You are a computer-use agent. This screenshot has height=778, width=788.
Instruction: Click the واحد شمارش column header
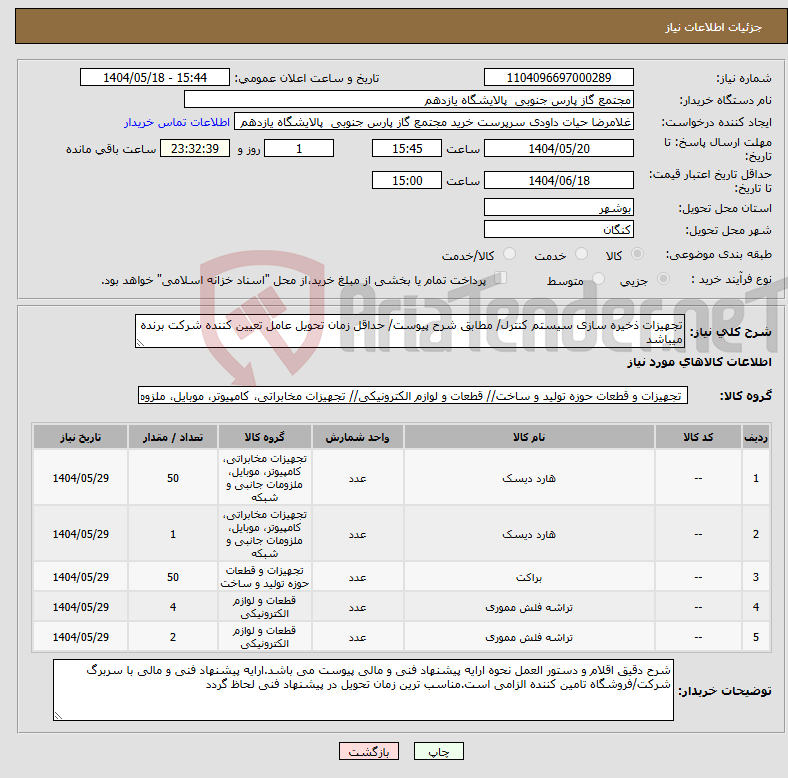(x=357, y=437)
